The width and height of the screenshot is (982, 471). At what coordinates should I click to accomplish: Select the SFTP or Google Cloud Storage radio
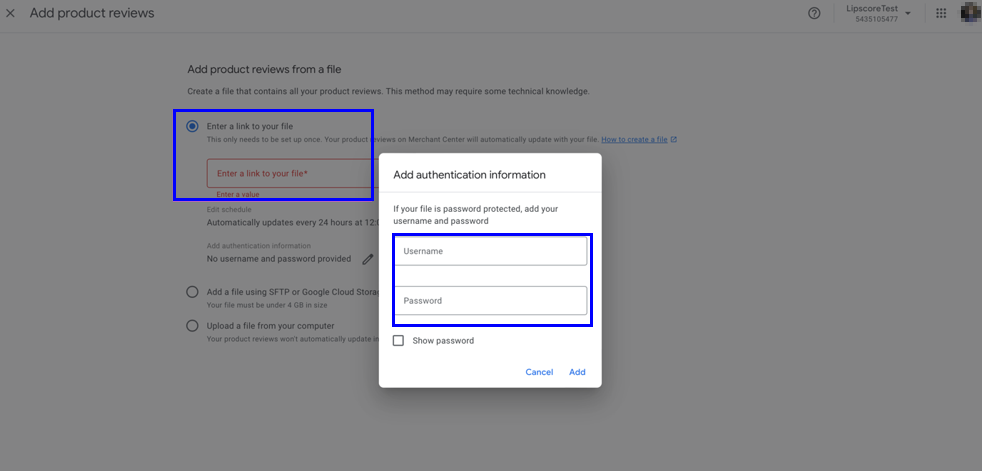[192, 292]
